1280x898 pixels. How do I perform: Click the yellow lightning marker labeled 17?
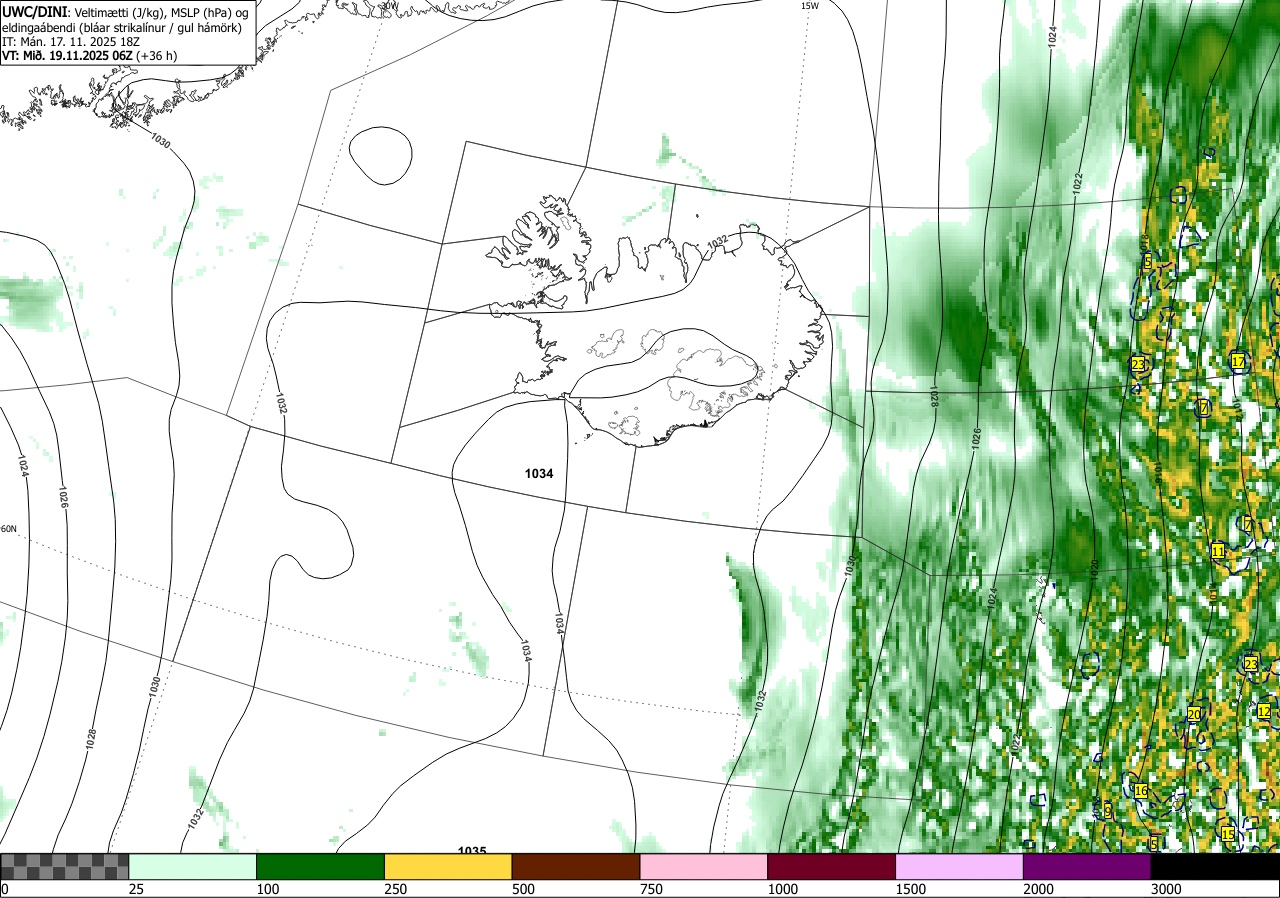(1238, 361)
